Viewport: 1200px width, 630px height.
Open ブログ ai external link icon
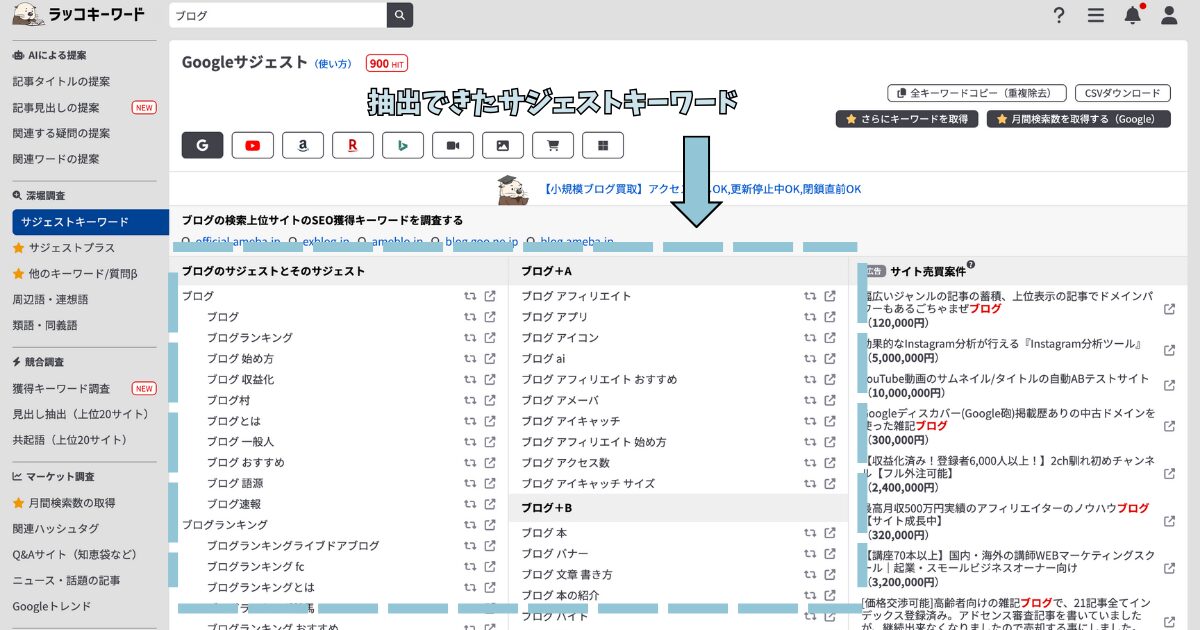pyautogui.click(x=830, y=359)
